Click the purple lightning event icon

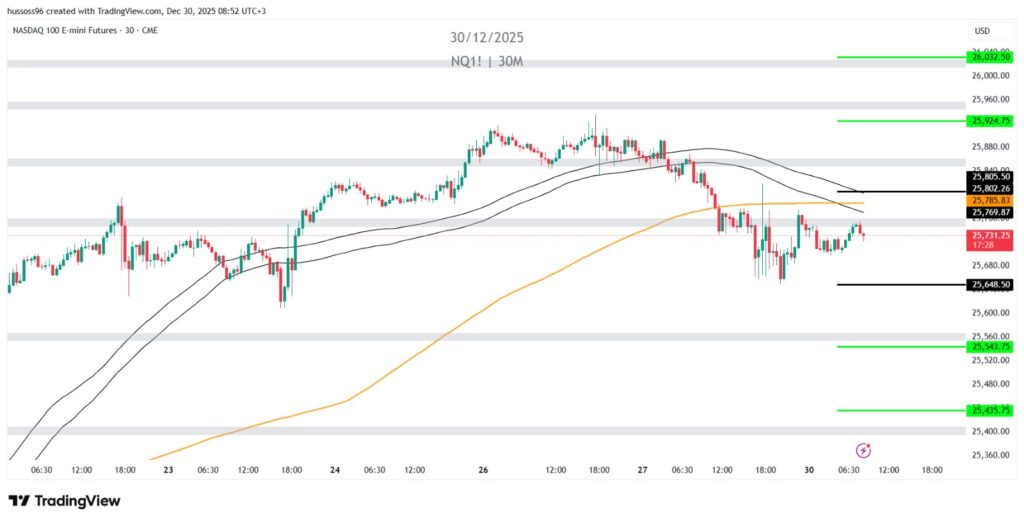pos(864,451)
